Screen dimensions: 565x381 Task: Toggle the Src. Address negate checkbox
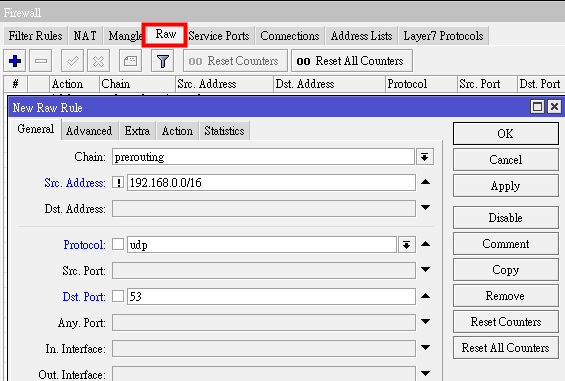click(x=118, y=182)
